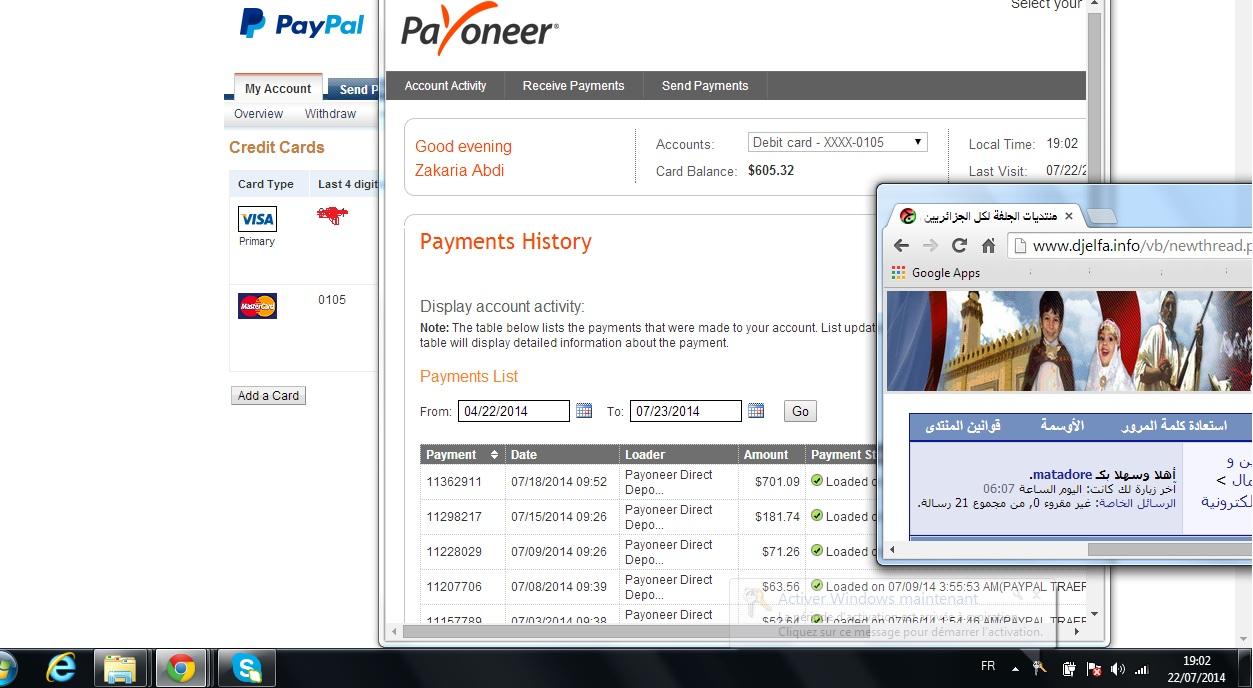The width and height of the screenshot is (1253, 688).
Task: Click the Payoneer logo
Action: (480, 31)
